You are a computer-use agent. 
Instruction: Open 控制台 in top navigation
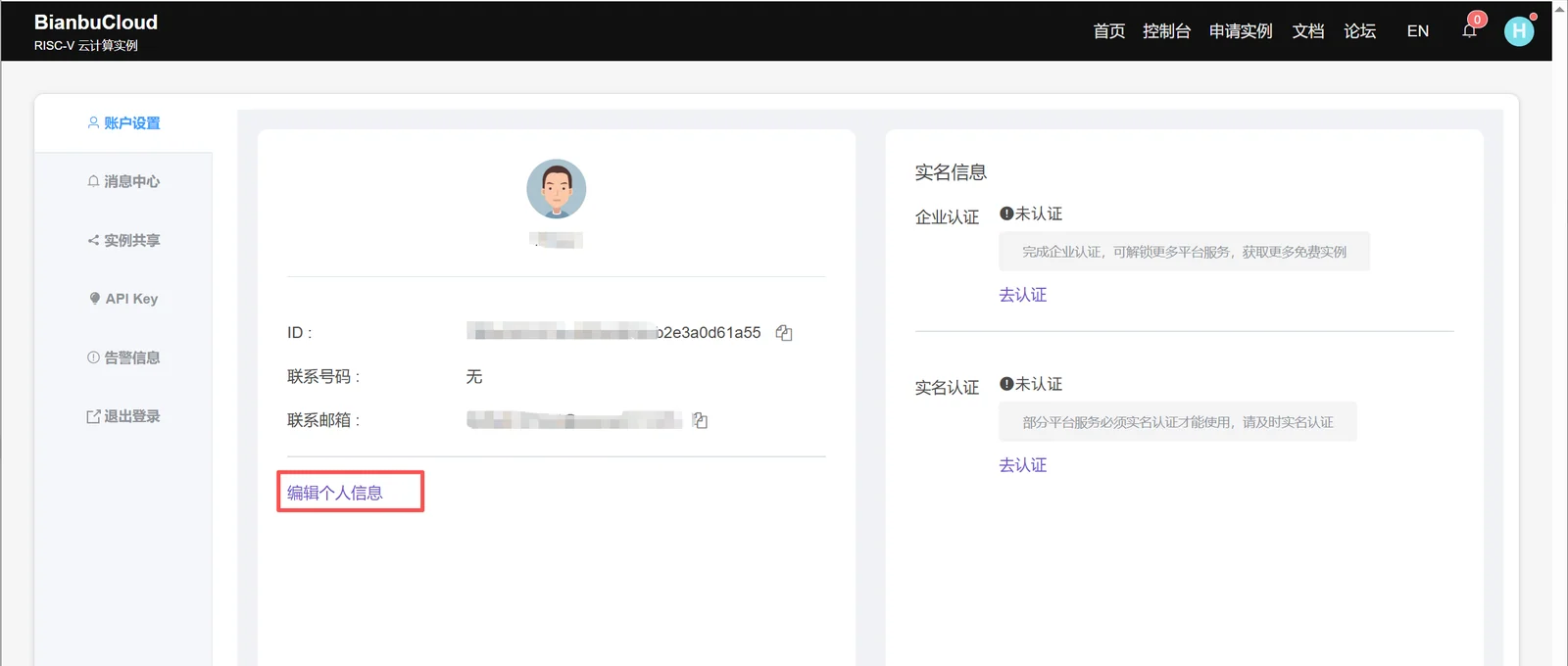[x=1166, y=31]
